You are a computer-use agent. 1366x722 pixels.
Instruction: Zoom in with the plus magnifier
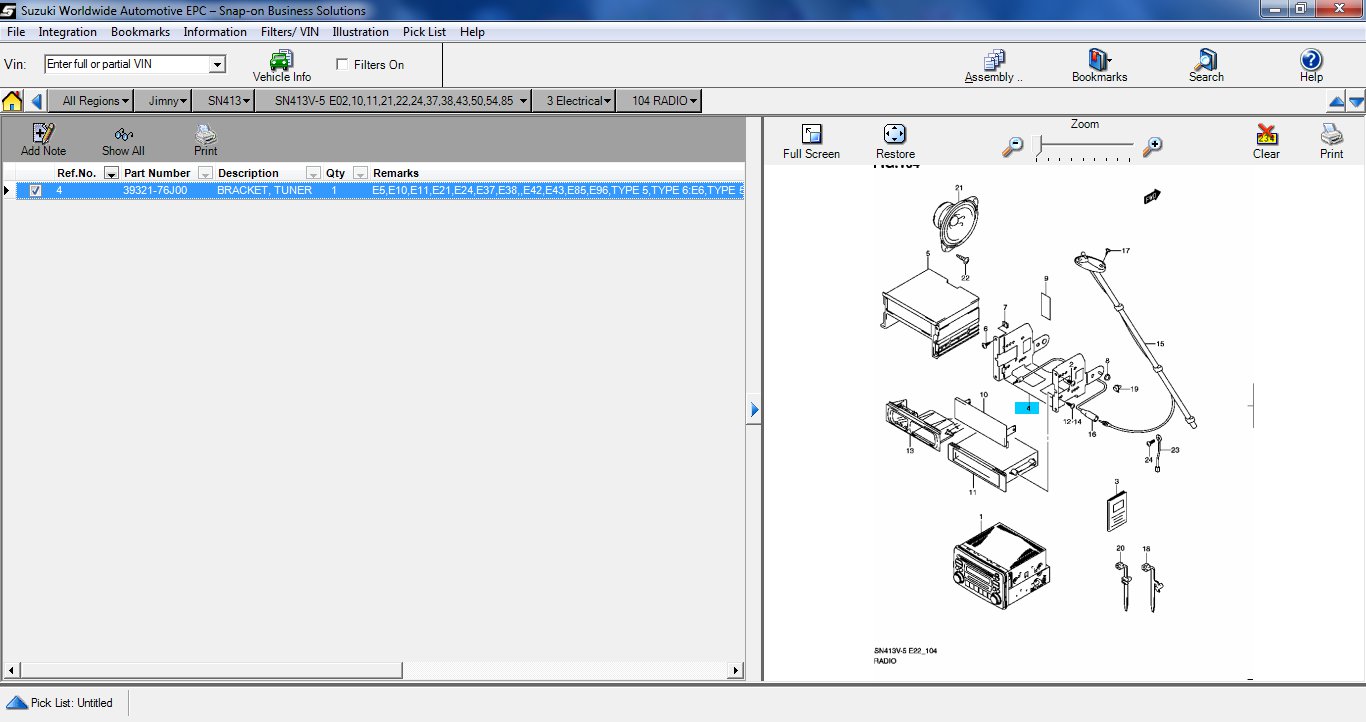coord(1152,146)
